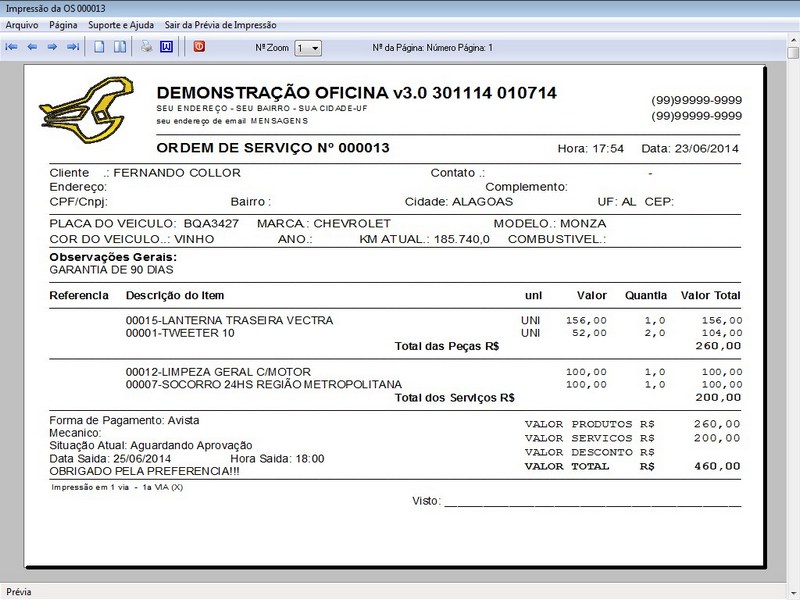Open the Arquivo menu
Screen dimensions: 800x600
[x=22, y=25]
